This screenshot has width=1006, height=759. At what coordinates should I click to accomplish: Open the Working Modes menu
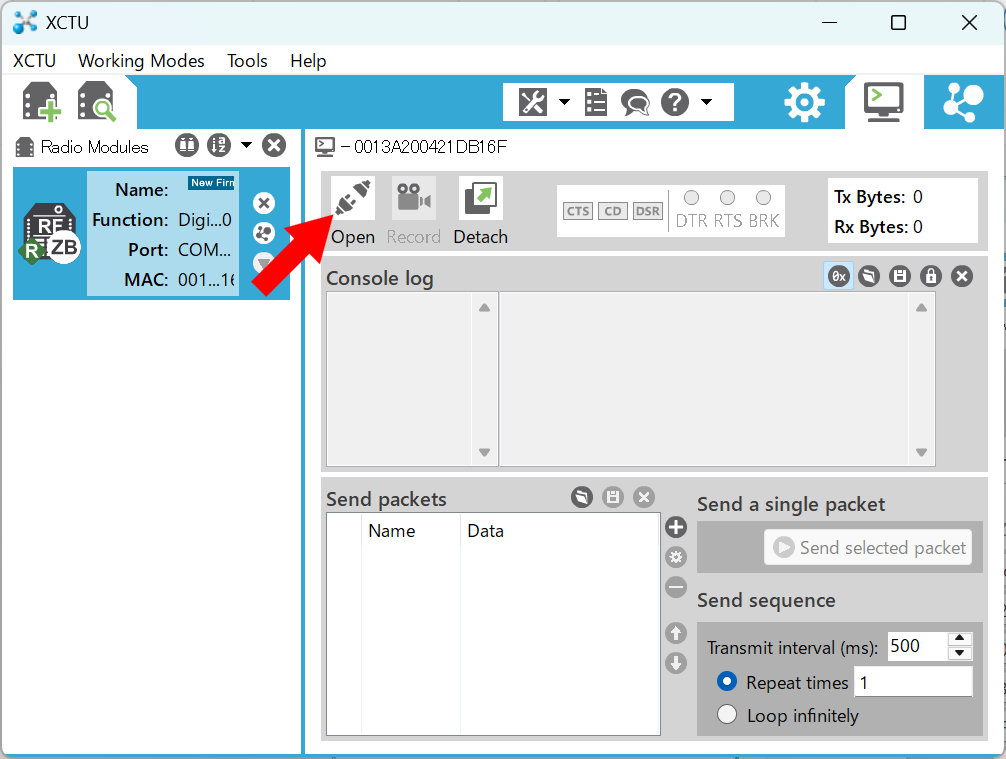pos(141,61)
